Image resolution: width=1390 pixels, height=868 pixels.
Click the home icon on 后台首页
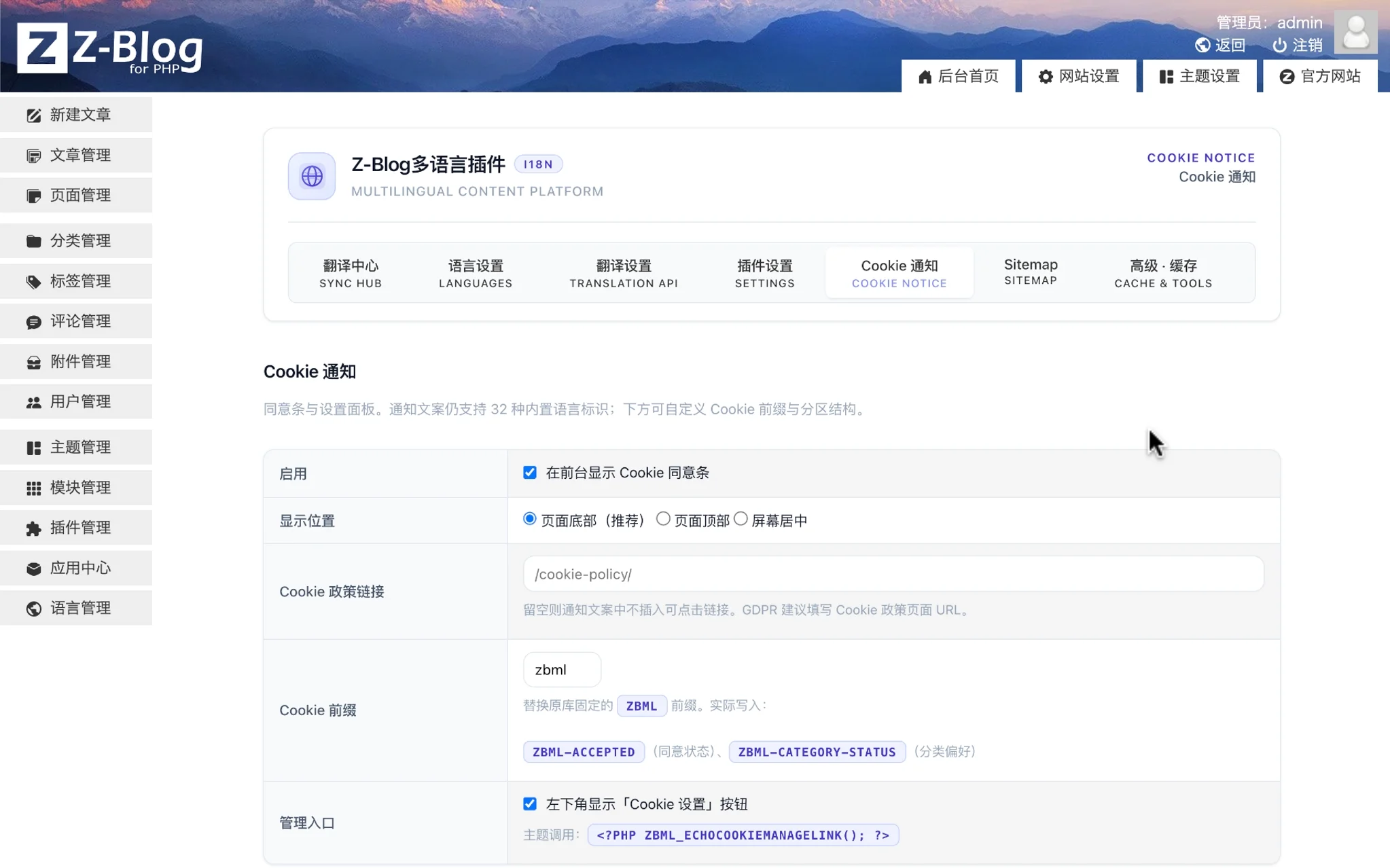pyautogui.click(x=925, y=77)
